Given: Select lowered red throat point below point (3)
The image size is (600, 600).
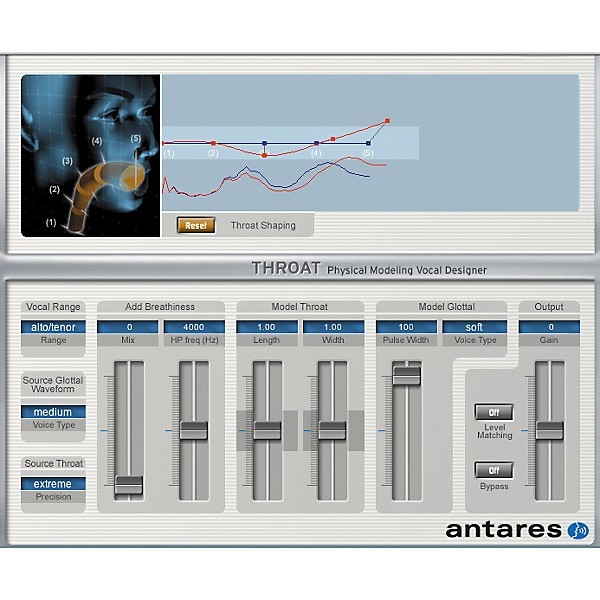Looking at the screenshot, I should [x=264, y=156].
